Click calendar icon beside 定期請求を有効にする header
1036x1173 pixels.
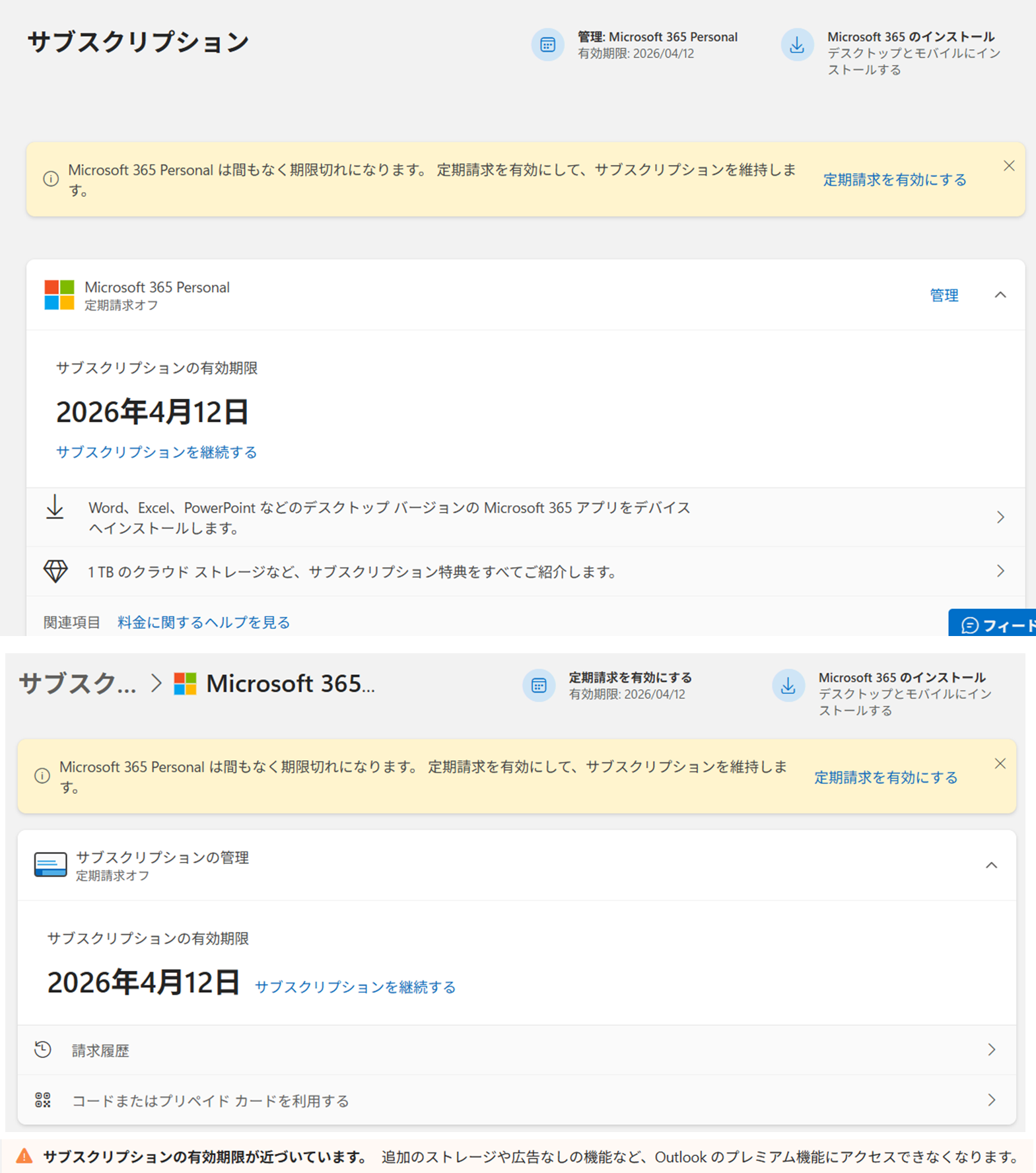539,686
